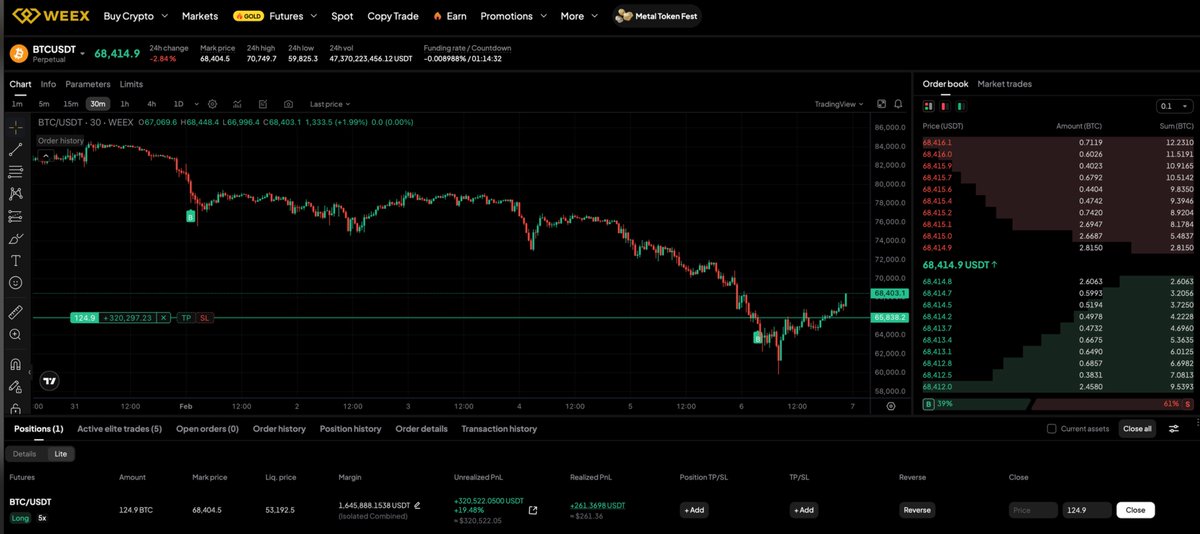Click the white Close position button
The width and height of the screenshot is (1200, 534).
(1135, 510)
